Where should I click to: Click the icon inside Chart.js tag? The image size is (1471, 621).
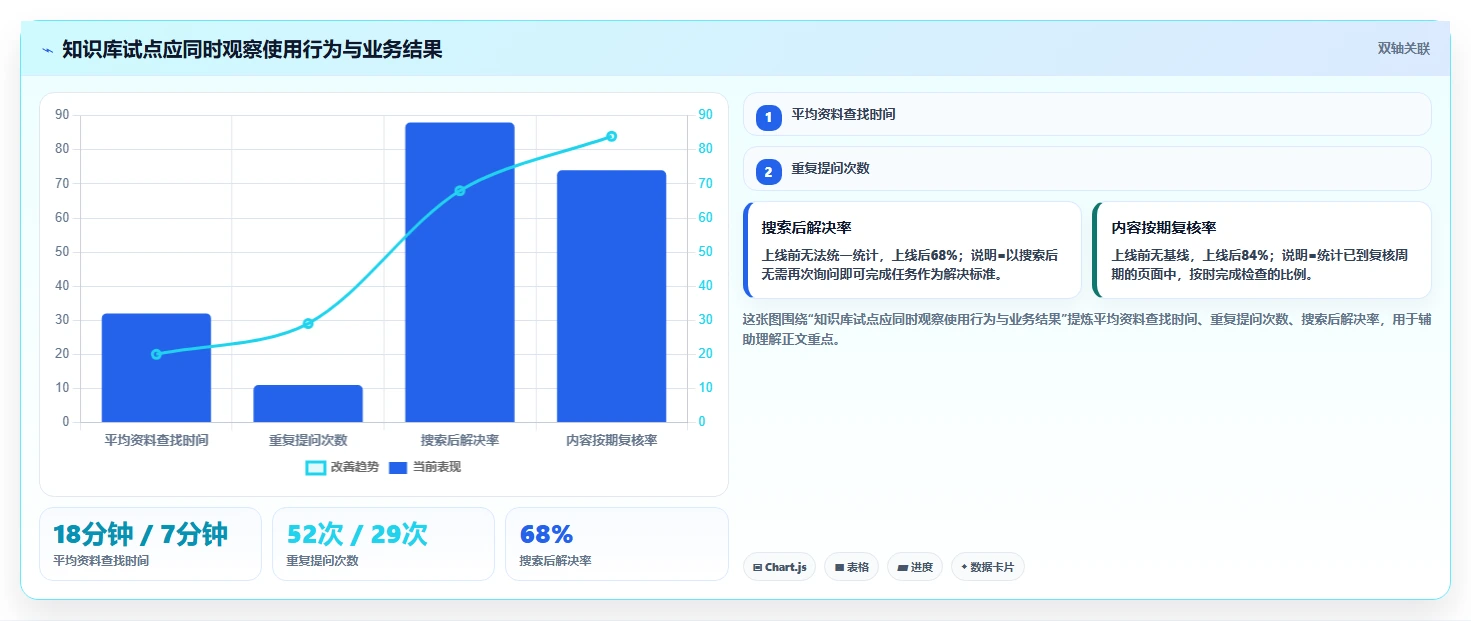point(758,567)
